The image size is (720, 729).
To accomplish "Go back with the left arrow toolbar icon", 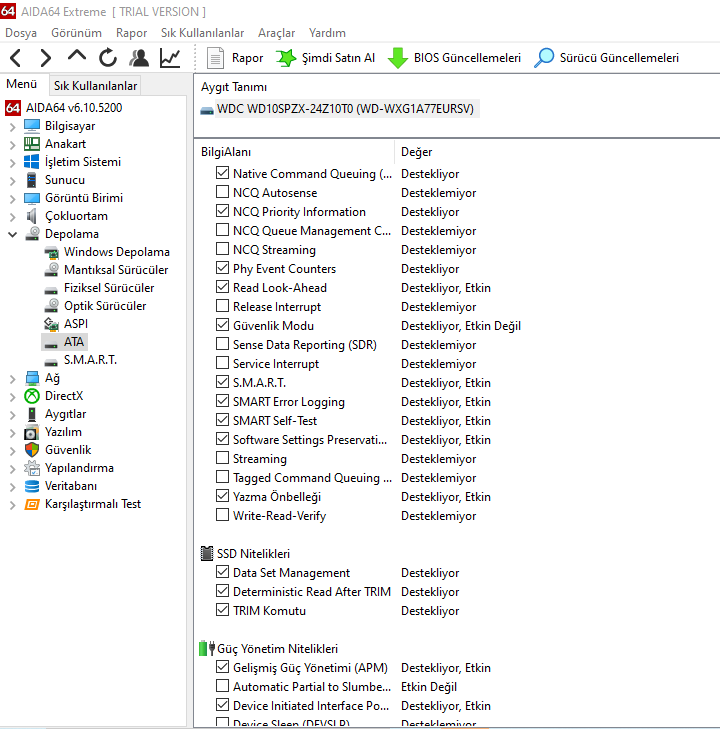I will pos(15,58).
